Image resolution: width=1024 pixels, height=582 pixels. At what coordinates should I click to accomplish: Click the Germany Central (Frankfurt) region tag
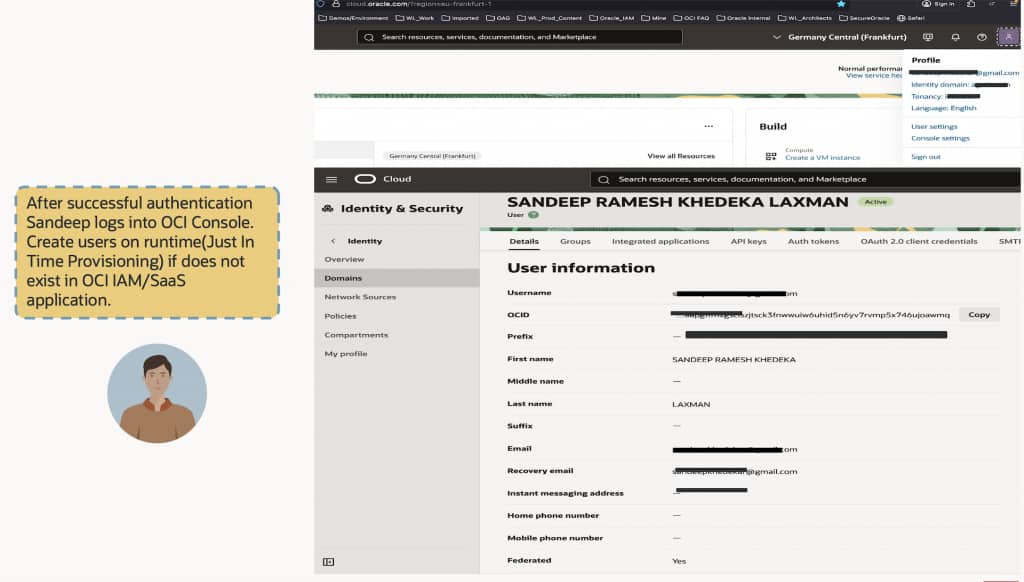[x=432, y=156]
